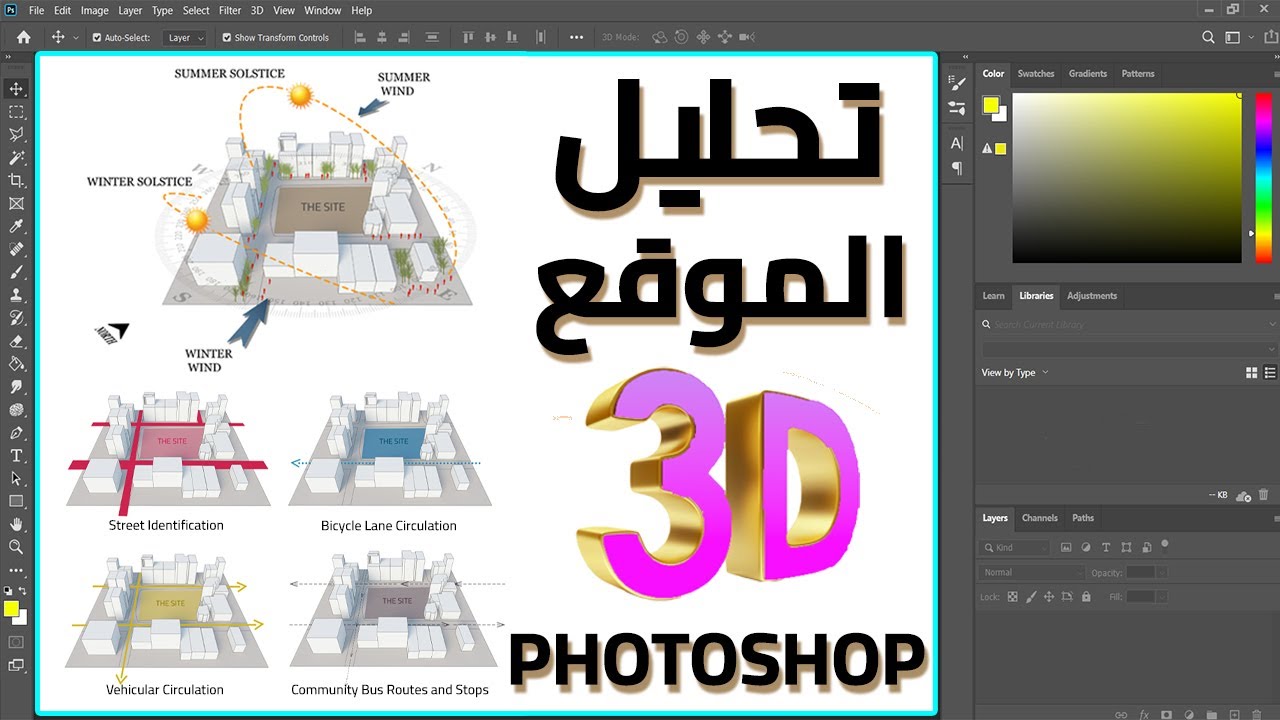This screenshot has height=720, width=1280.
Task: Toggle lock all padlock icon
Action: (x=1085, y=596)
